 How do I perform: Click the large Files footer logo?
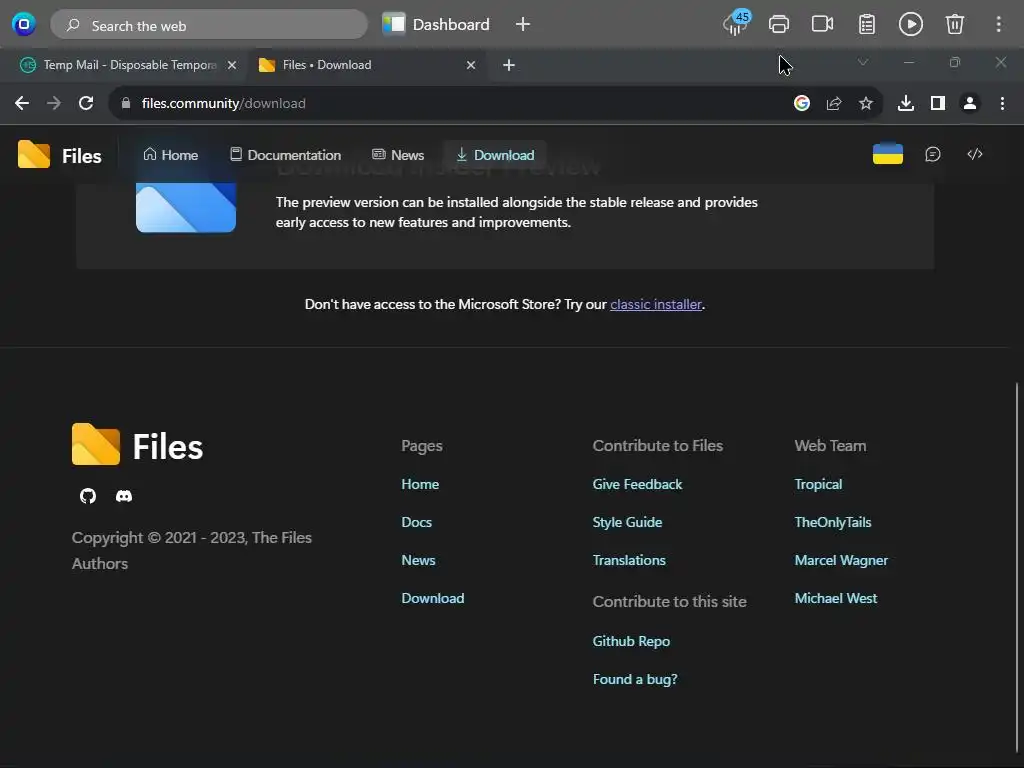(137, 445)
